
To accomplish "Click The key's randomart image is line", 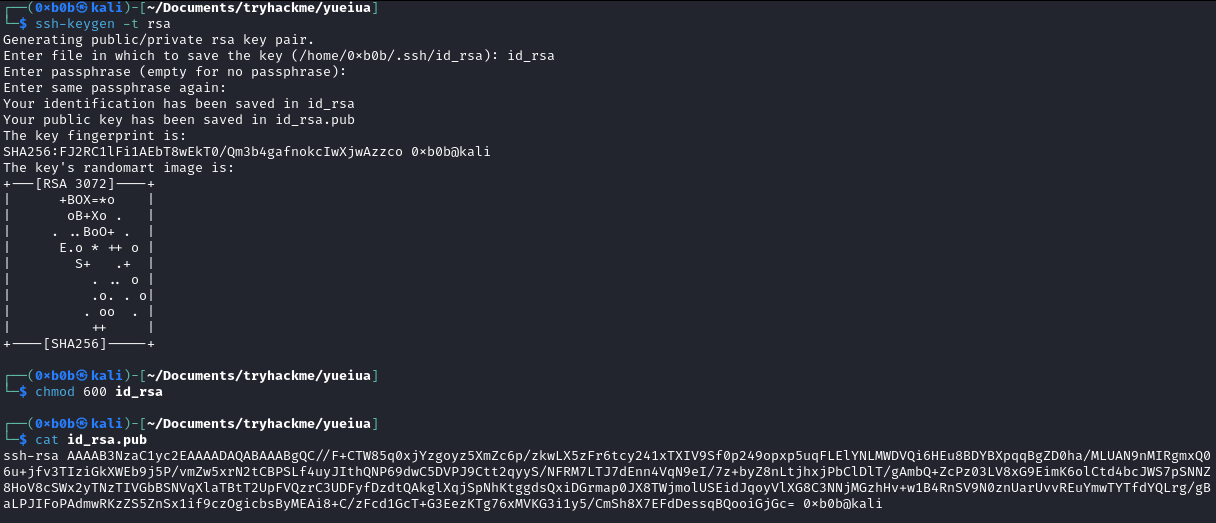I will pyautogui.click(x=119, y=168).
